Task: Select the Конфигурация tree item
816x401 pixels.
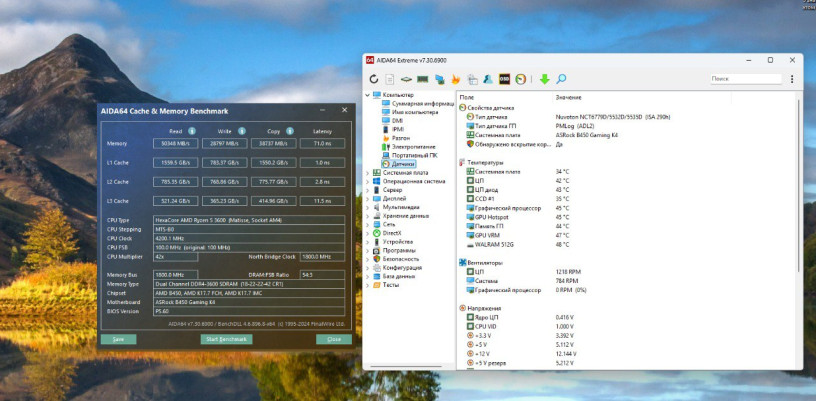Action: [397, 267]
